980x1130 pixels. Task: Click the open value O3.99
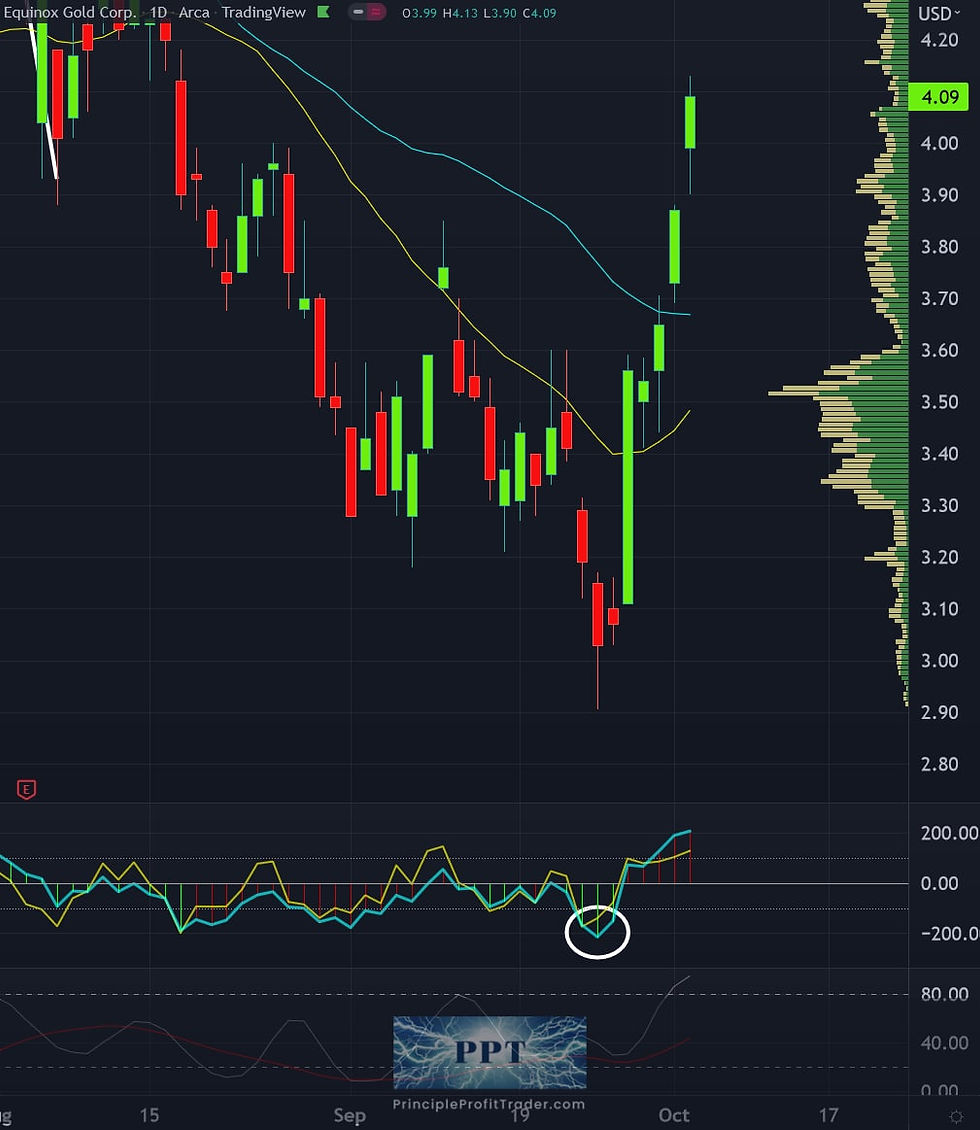coord(419,13)
